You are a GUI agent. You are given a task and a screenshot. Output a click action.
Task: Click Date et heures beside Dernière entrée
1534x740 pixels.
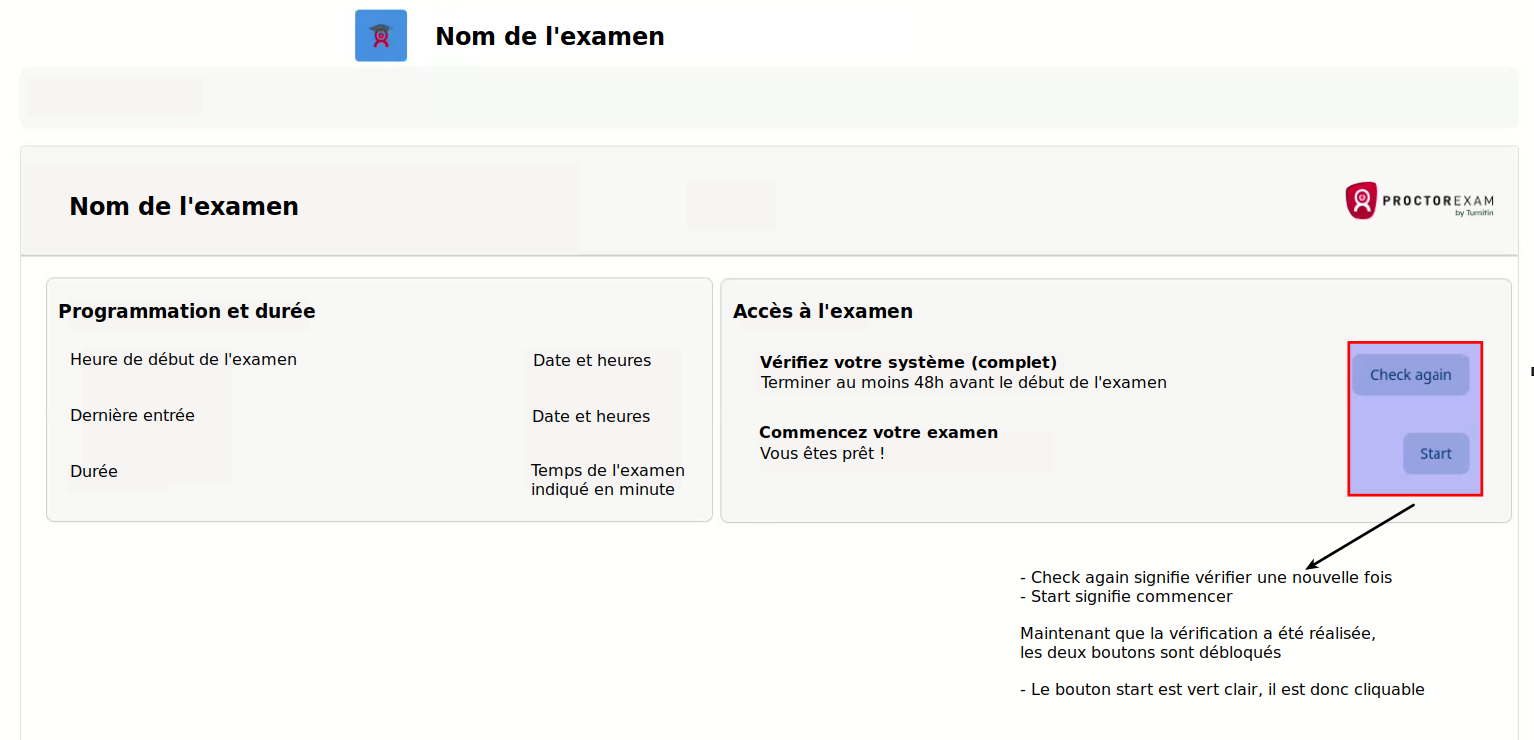coord(590,416)
